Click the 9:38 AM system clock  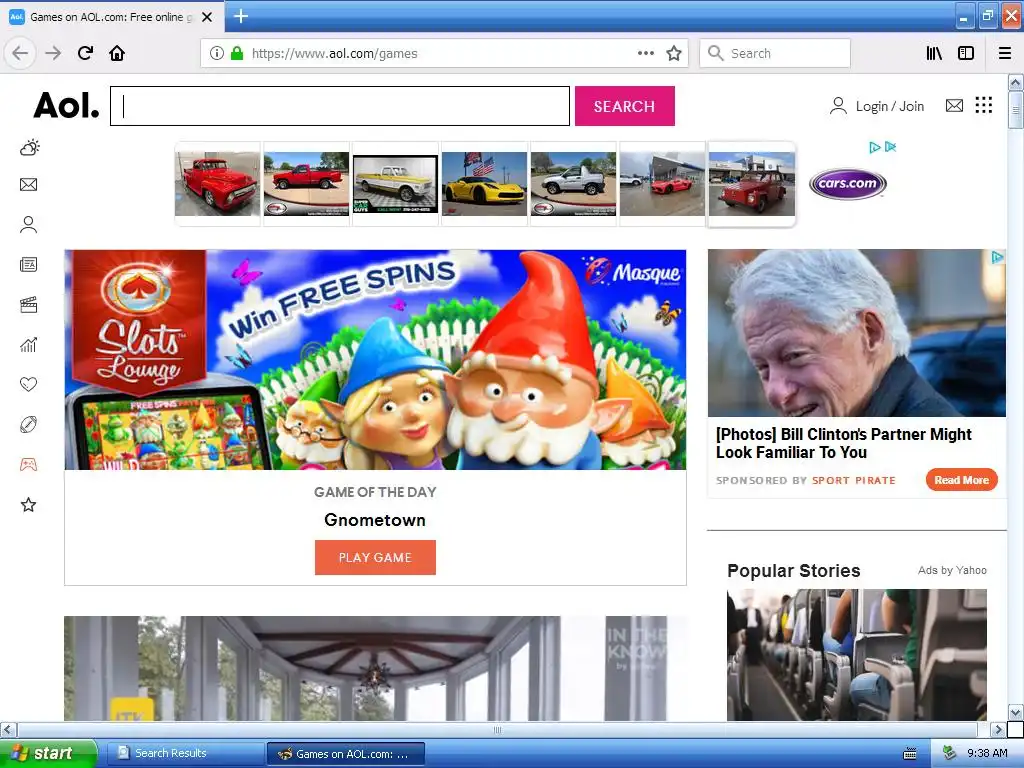coord(987,754)
